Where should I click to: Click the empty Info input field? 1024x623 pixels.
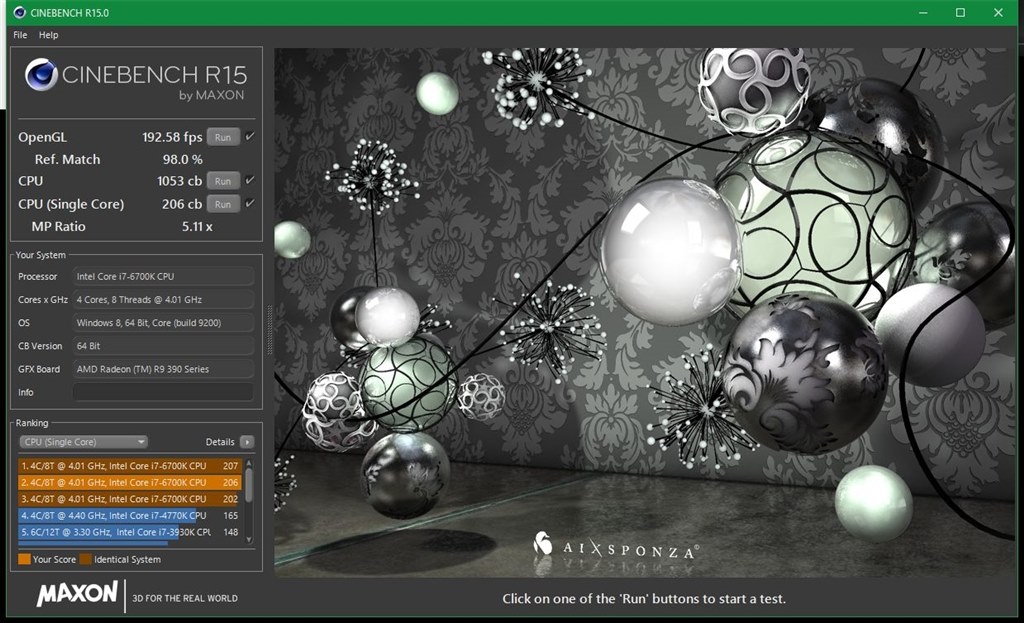pyautogui.click(x=163, y=392)
